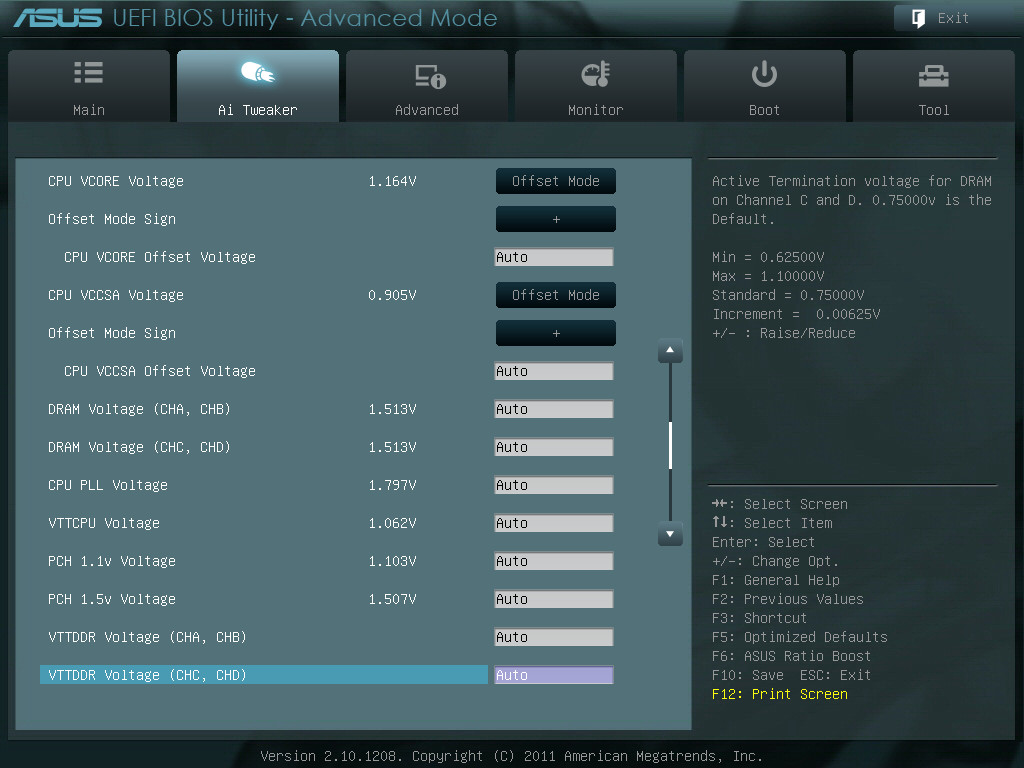Select DRAM Voltage (CHC, CHD) Auto field
Screen dimensions: 1024x768
tap(554, 447)
